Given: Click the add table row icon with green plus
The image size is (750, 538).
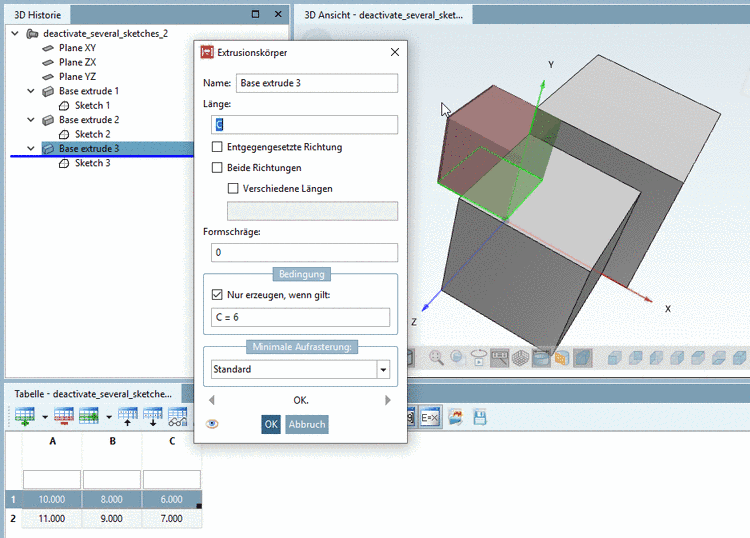Looking at the screenshot, I should point(24,417).
